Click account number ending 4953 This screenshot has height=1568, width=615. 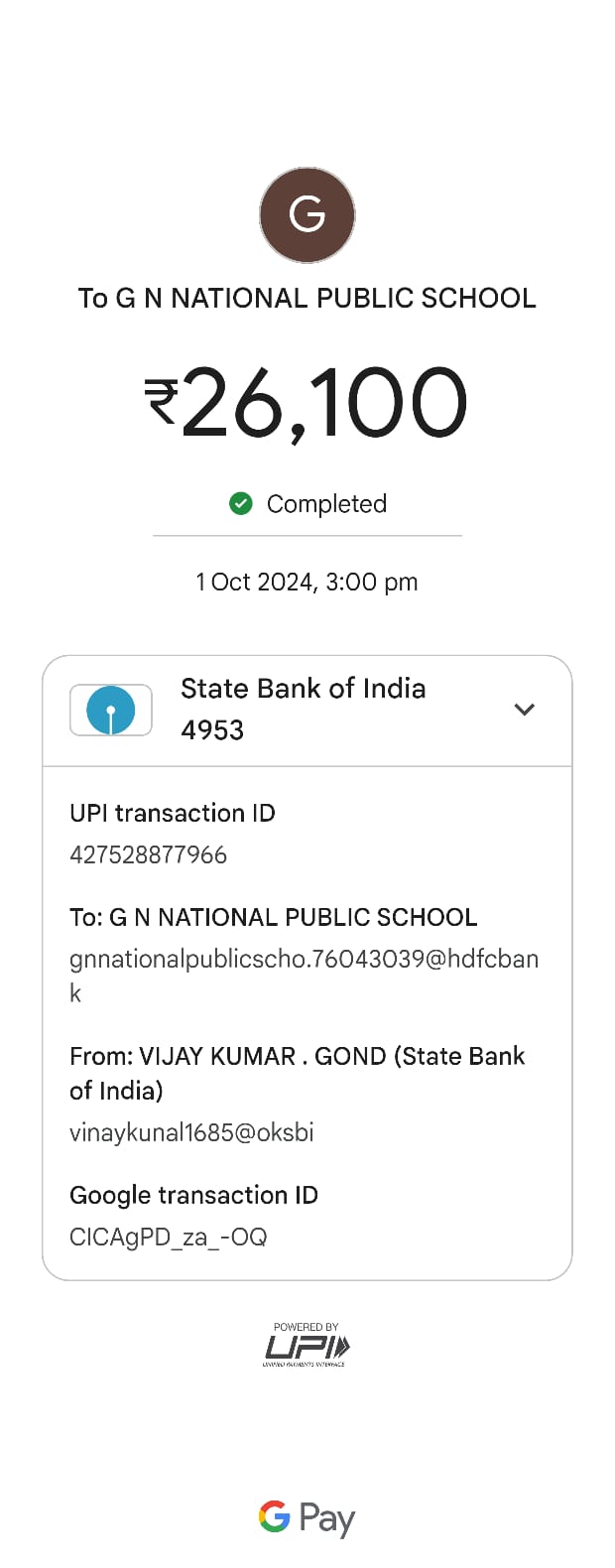tap(212, 729)
